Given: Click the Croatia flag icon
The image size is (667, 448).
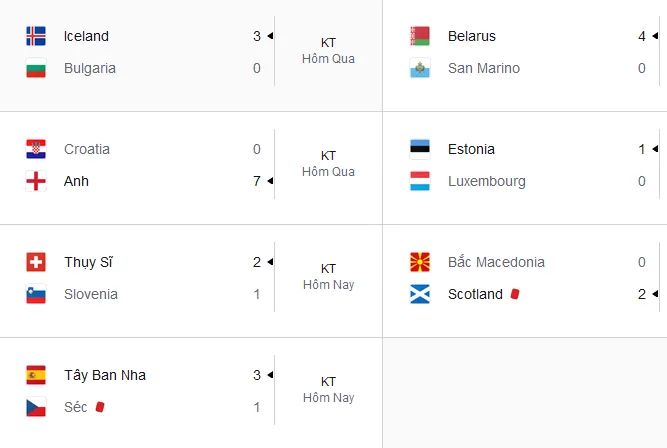Looking at the screenshot, I should coord(36,149).
